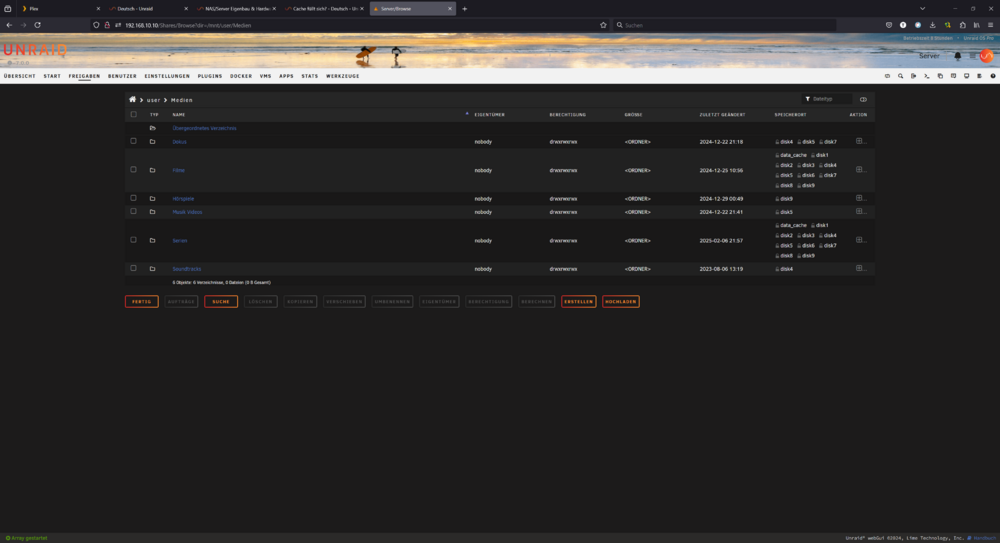The image size is (1000, 543).
Task: Click the orange Unraid account avatar
Action: tap(987, 56)
